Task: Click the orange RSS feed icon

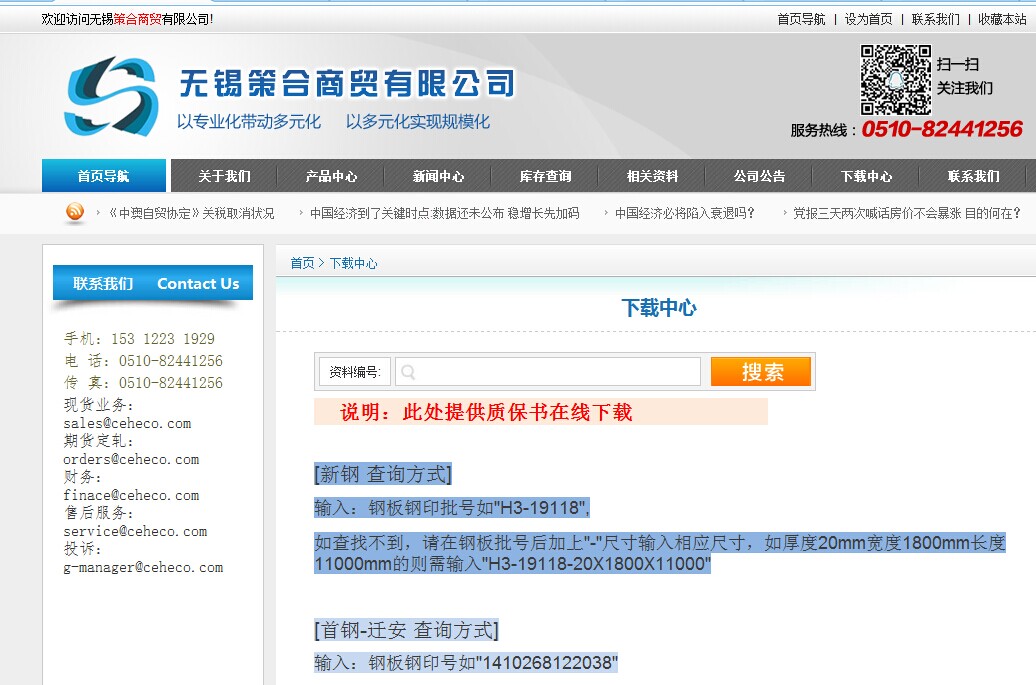Action: 75,212
